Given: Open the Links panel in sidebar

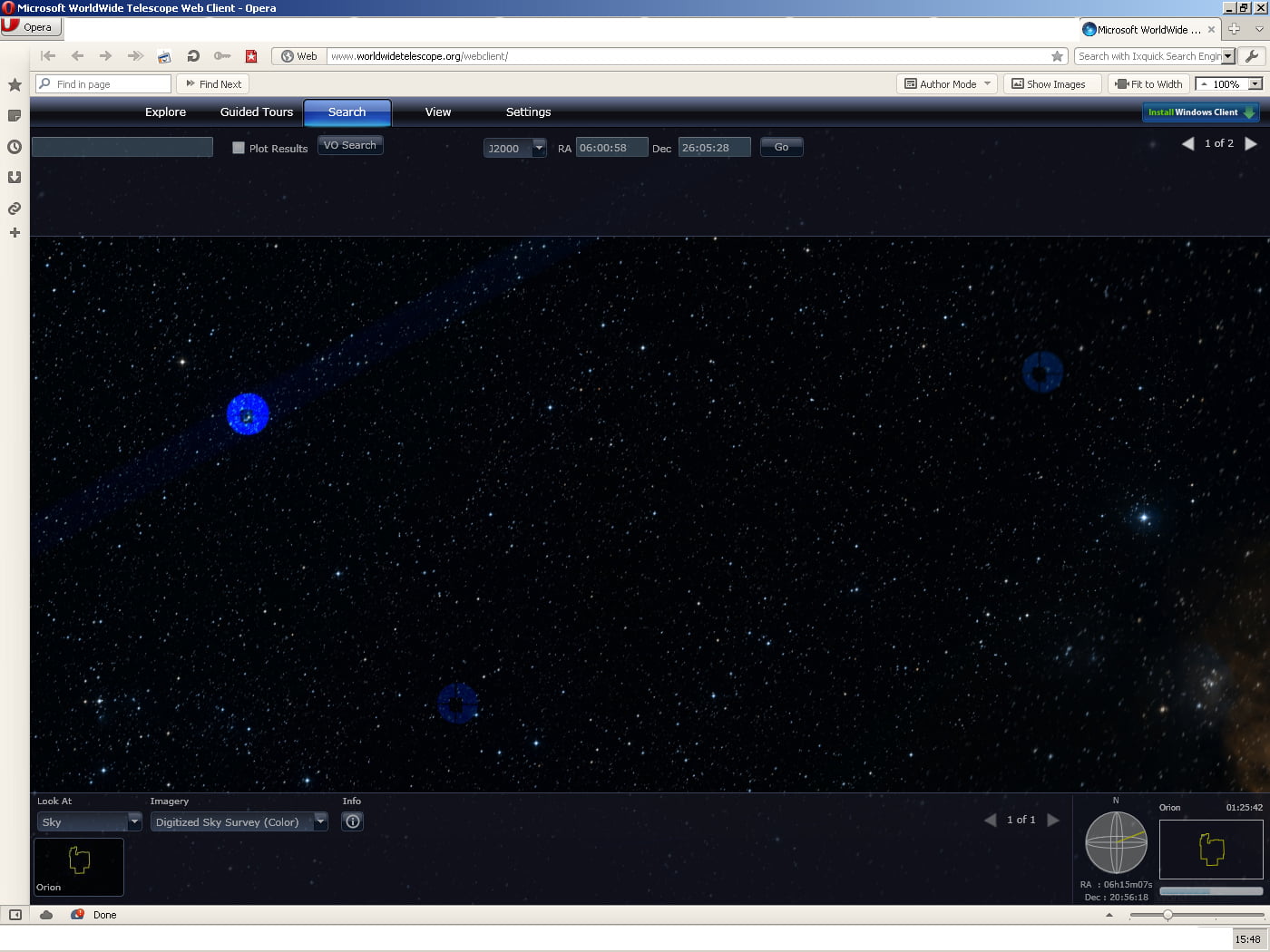Looking at the screenshot, I should 15,209.
